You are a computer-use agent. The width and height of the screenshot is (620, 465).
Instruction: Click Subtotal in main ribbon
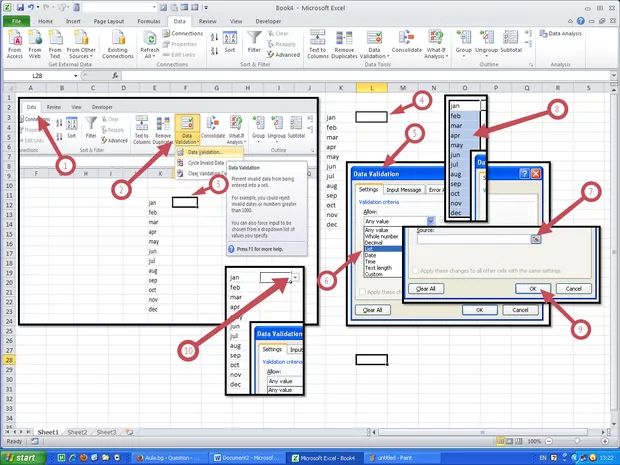point(511,42)
